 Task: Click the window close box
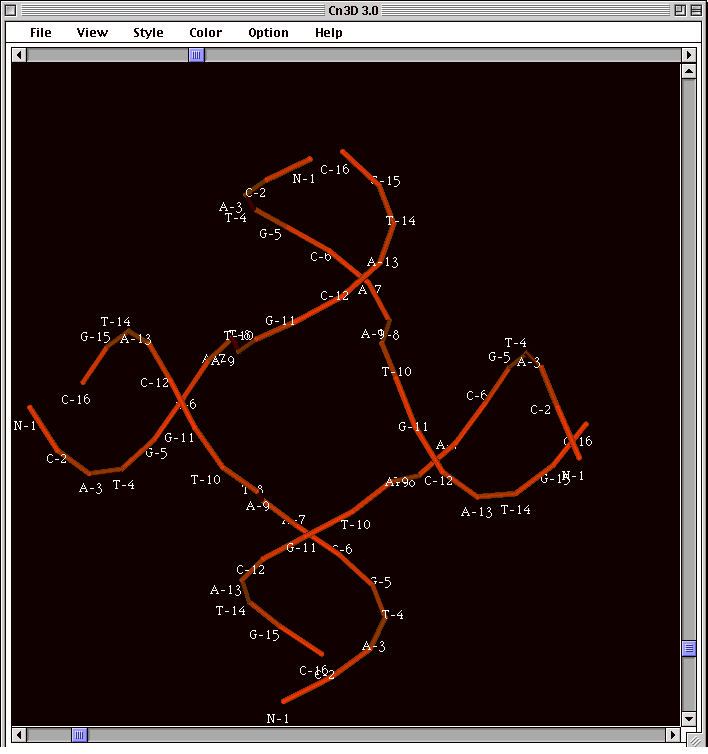(x=11, y=10)
